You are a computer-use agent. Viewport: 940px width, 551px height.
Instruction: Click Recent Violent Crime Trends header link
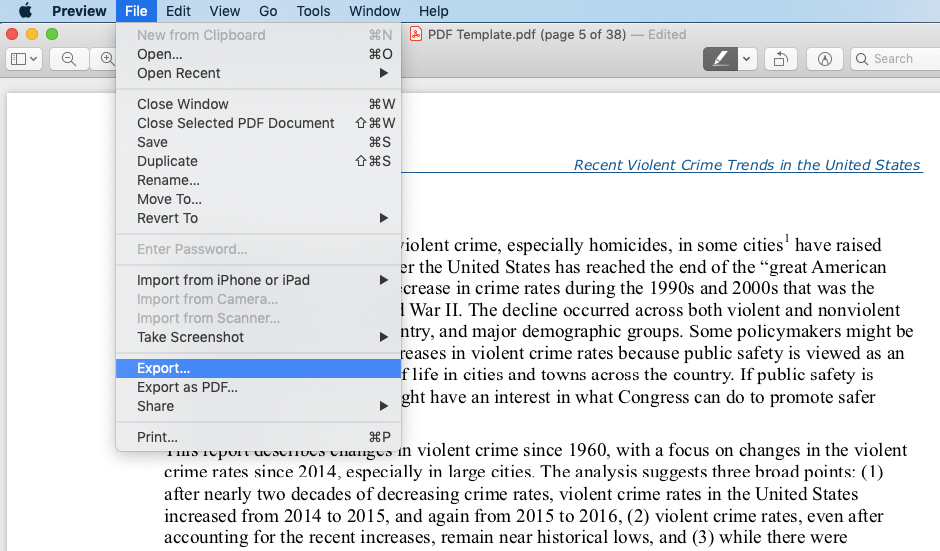[x=746, y=165]
